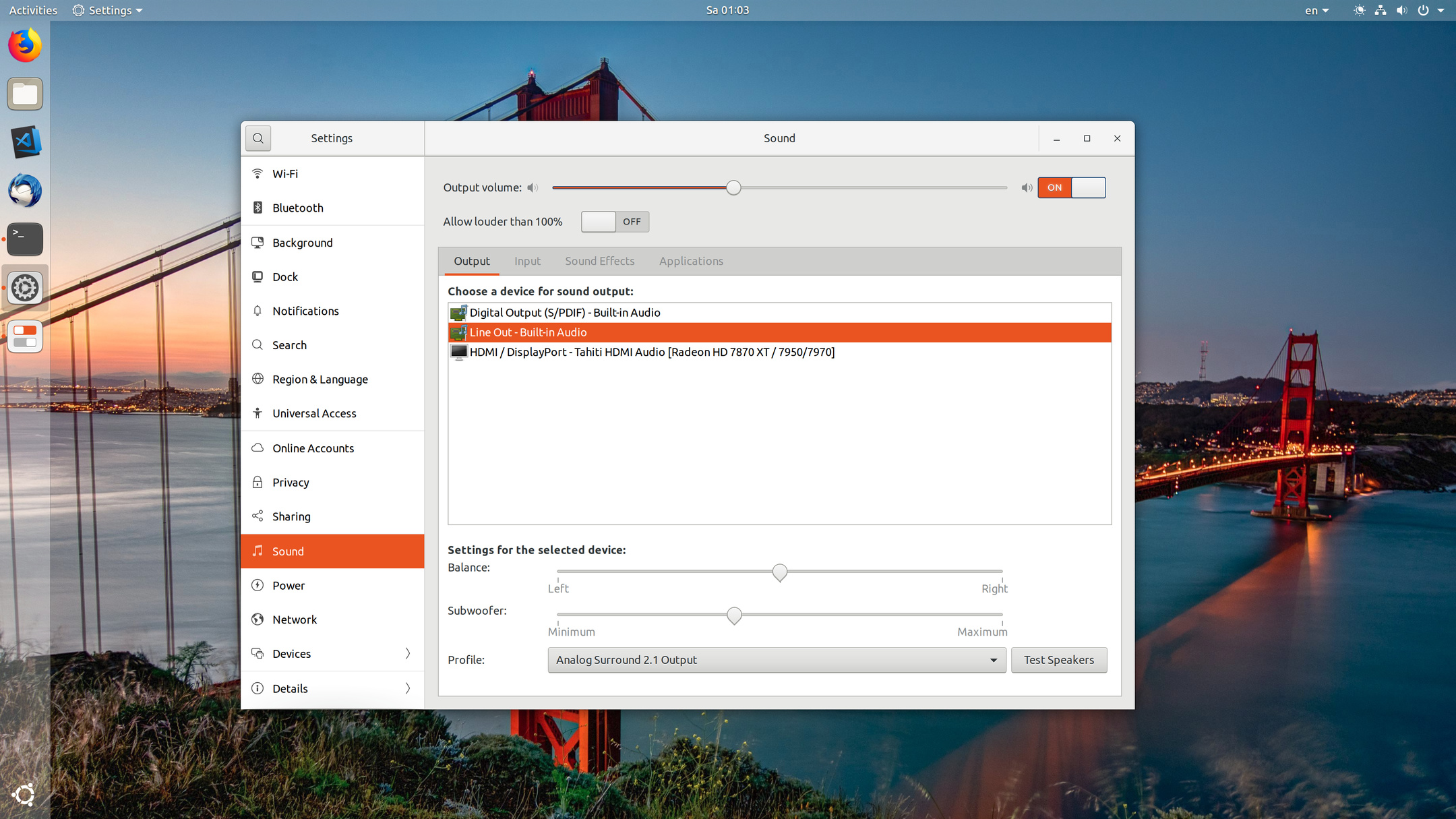The width and height of the screenshot is (1456, 819).
Task: Switch to the Sound Effects tab
Action: [599, 261]
